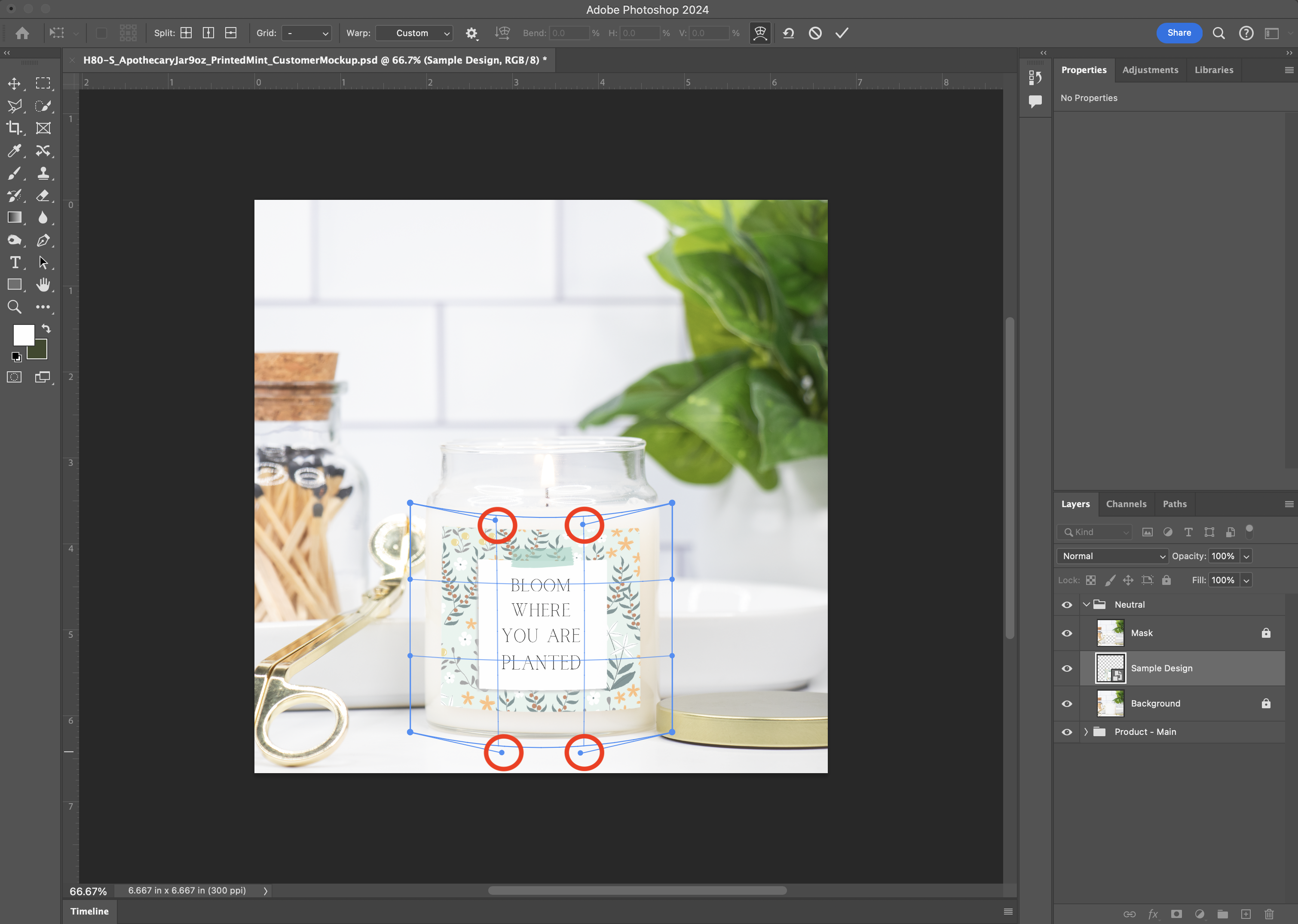The image size is (1298, 924).
Task: Open Edit Toolbar three-dots menu
Action: 43,307
